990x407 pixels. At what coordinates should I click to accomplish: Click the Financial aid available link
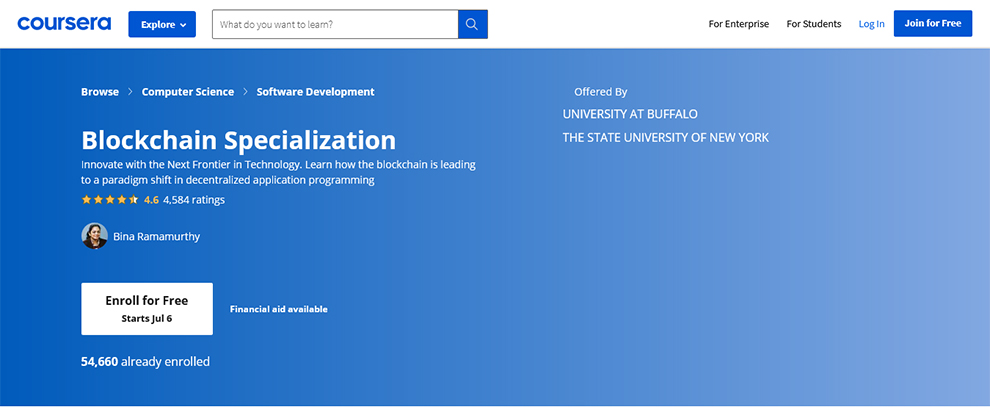pyautogui.click(x=278, y=309)
